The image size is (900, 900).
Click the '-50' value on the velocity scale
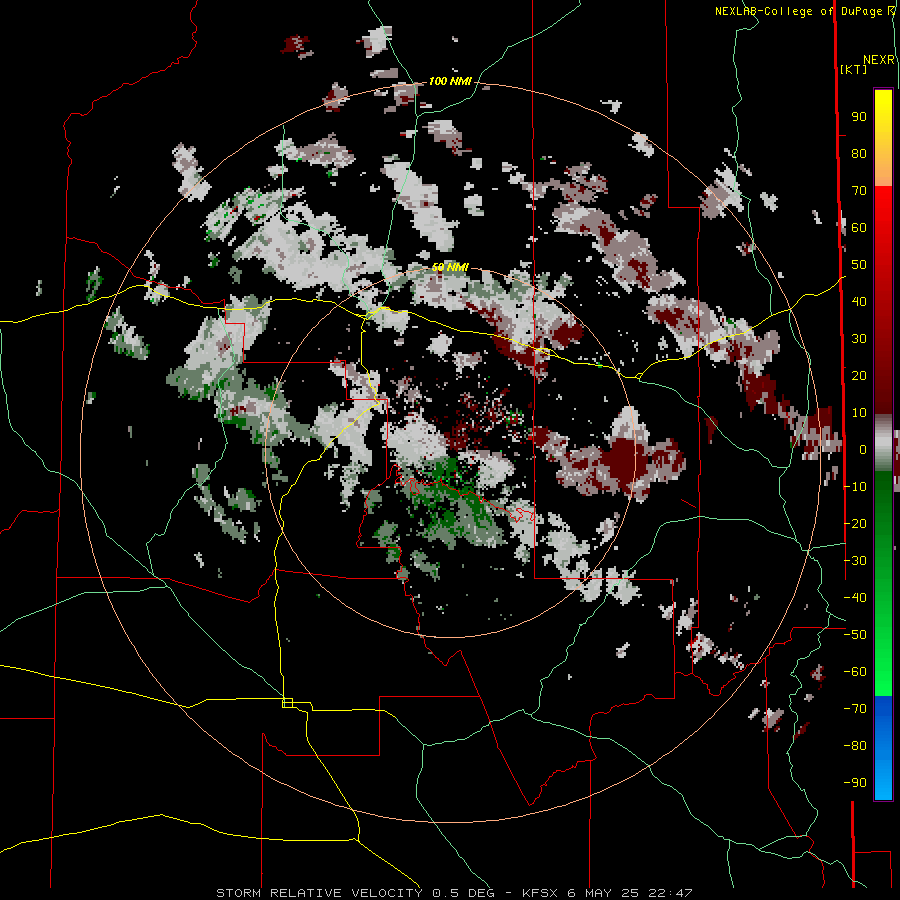(x=855, y=635)
